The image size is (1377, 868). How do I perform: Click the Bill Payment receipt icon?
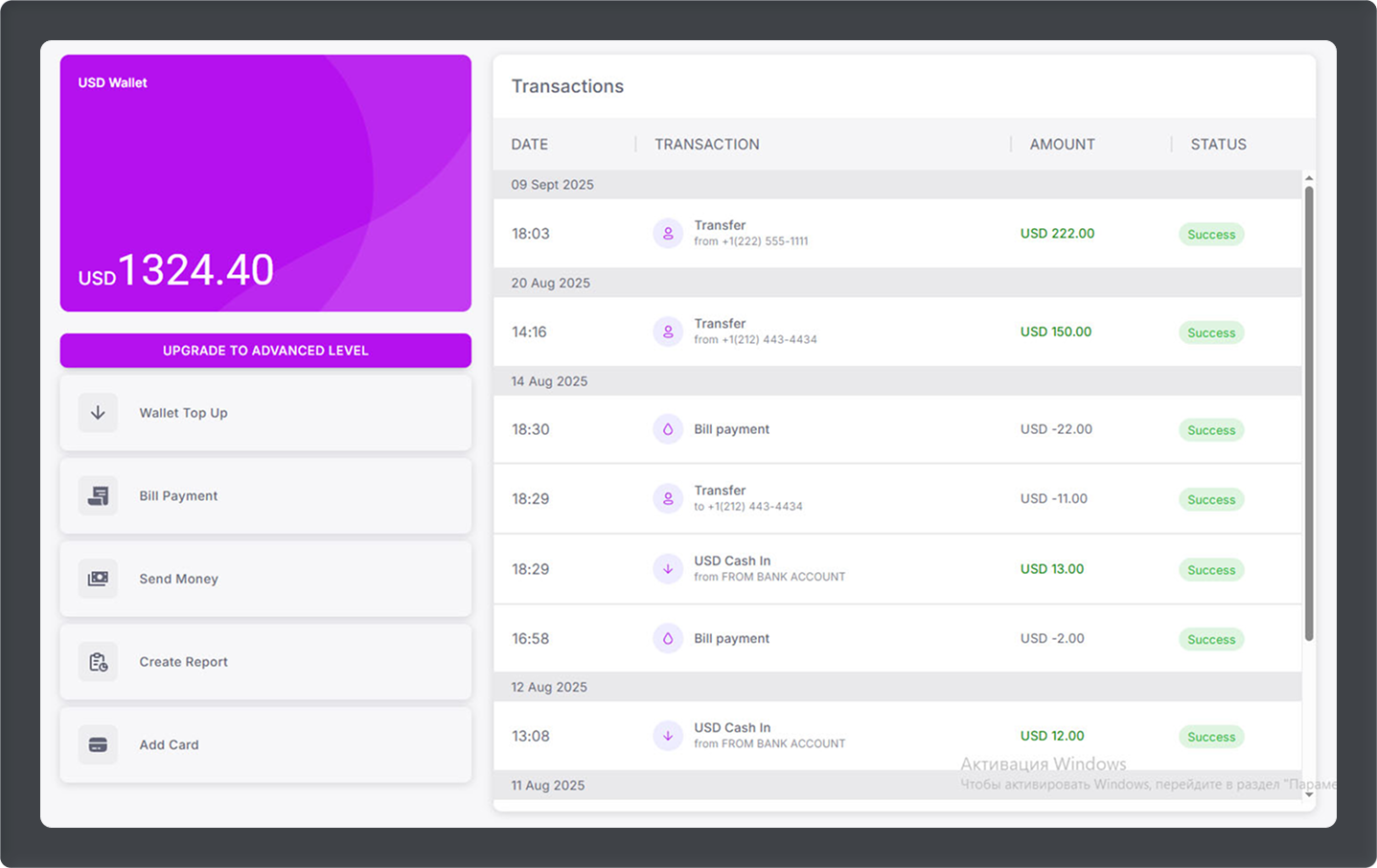point(98,496)
